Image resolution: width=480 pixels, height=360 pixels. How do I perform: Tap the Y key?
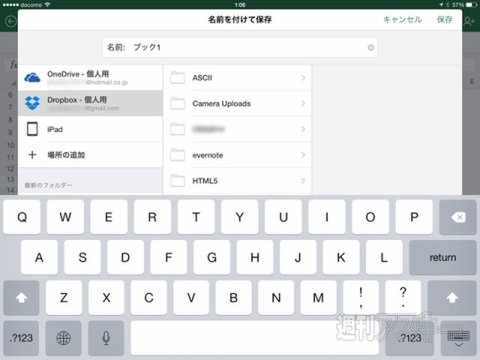click(x=240, y=217)
